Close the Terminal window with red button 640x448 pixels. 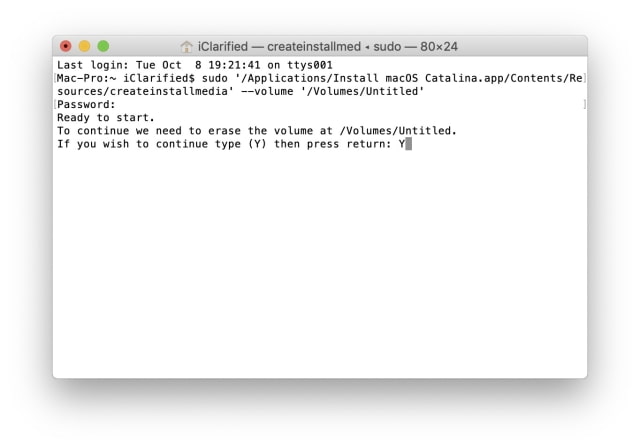point(66,46)
